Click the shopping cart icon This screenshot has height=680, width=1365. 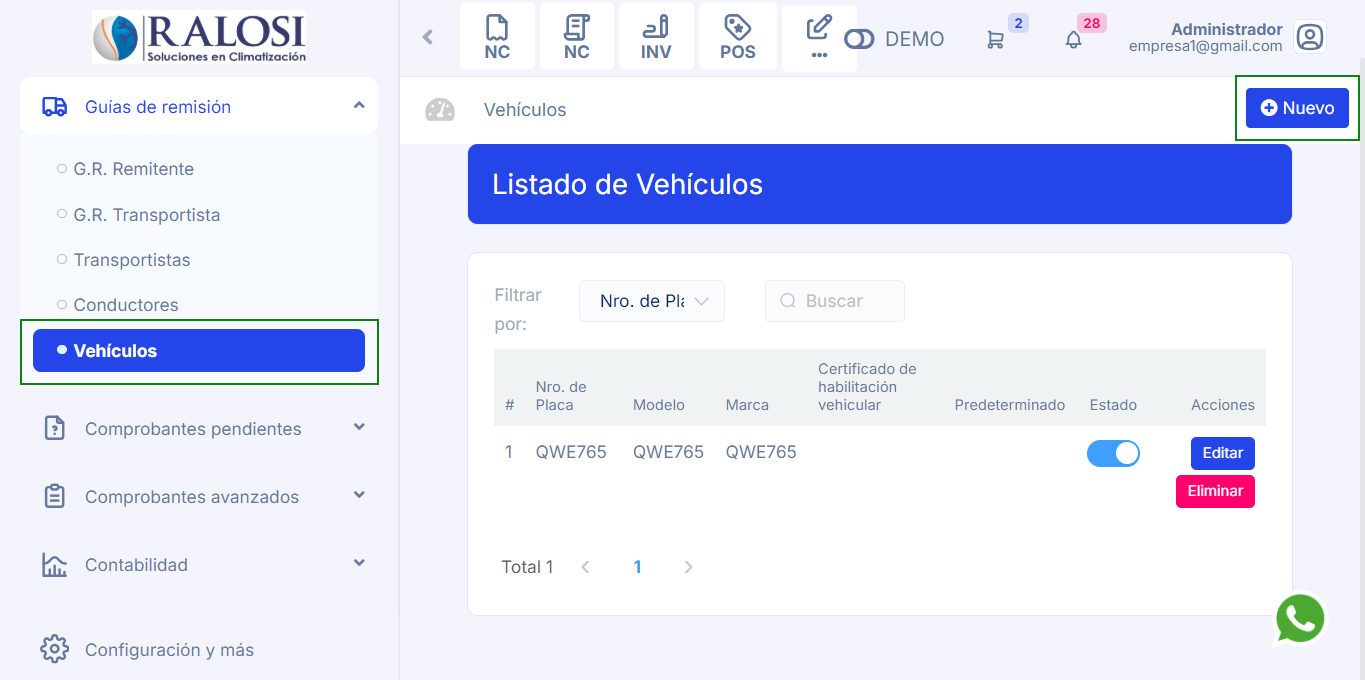point(995,39)
